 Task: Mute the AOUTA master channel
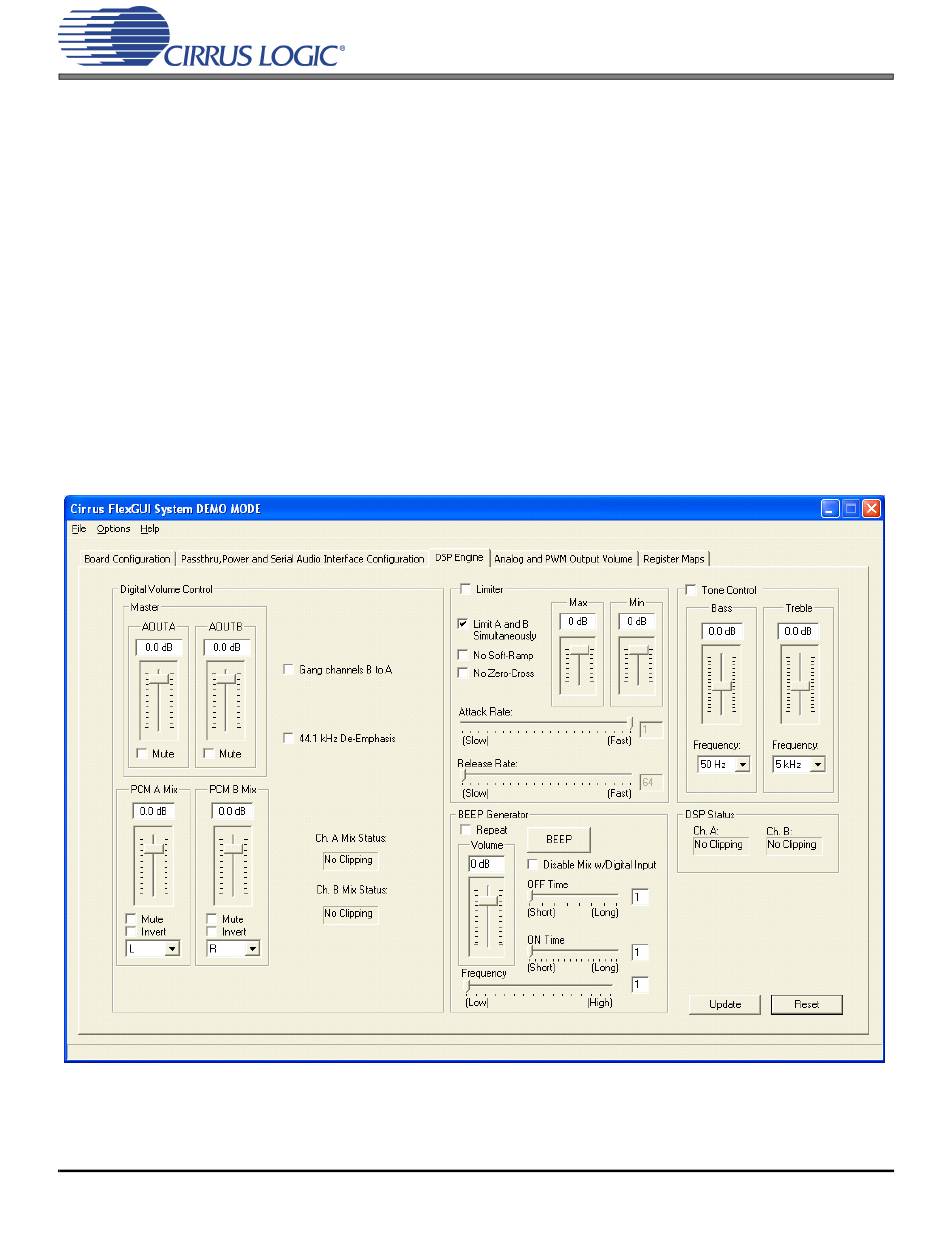(x=142, y=753)
